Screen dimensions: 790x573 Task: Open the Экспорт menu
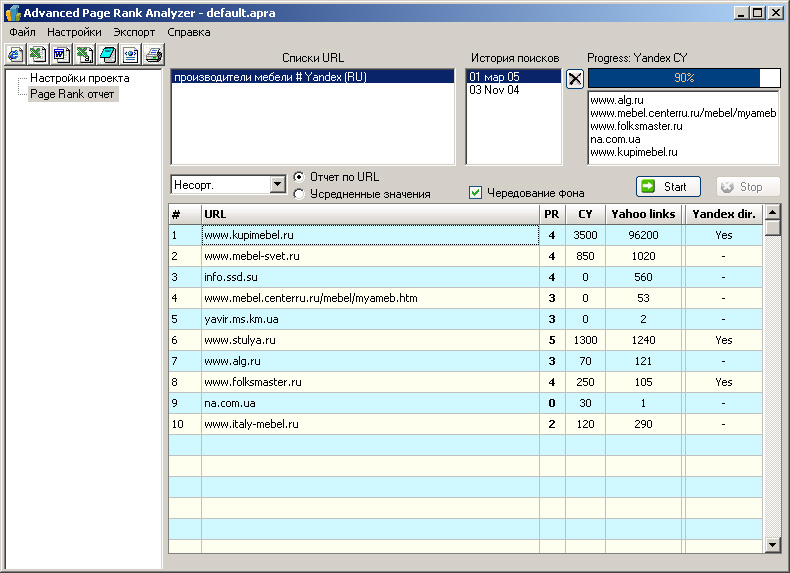click(x=134, y=32)
